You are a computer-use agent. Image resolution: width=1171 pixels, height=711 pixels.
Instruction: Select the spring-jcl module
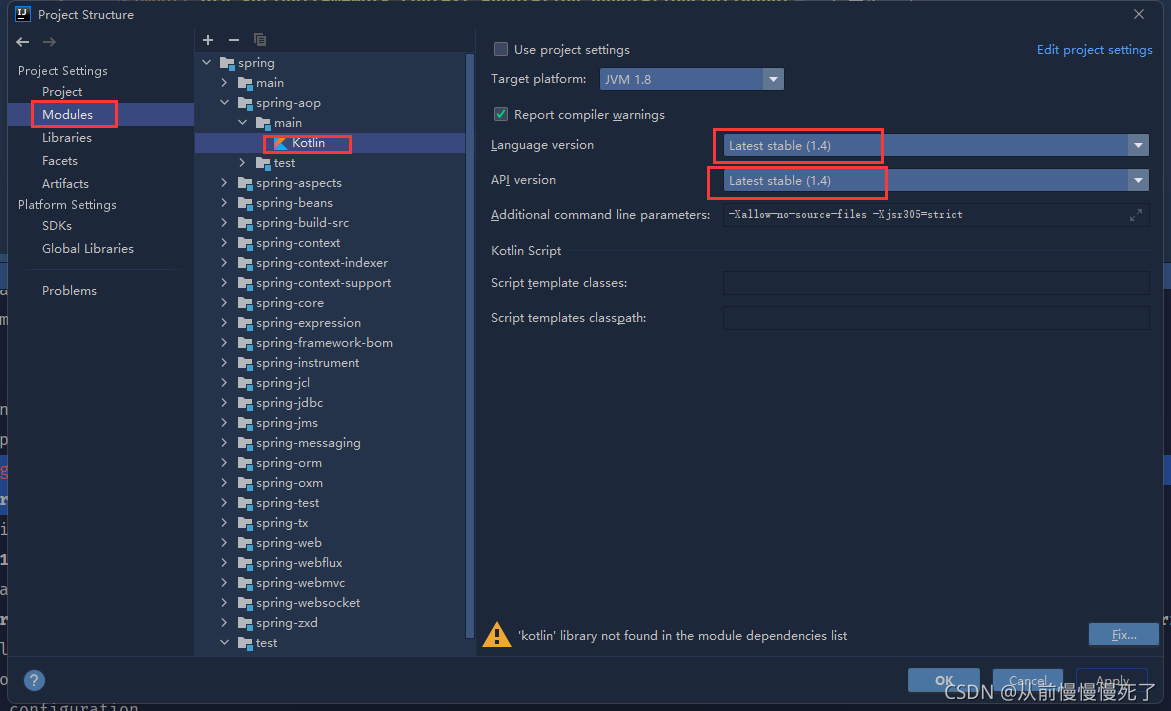click(x=283, y=383)
